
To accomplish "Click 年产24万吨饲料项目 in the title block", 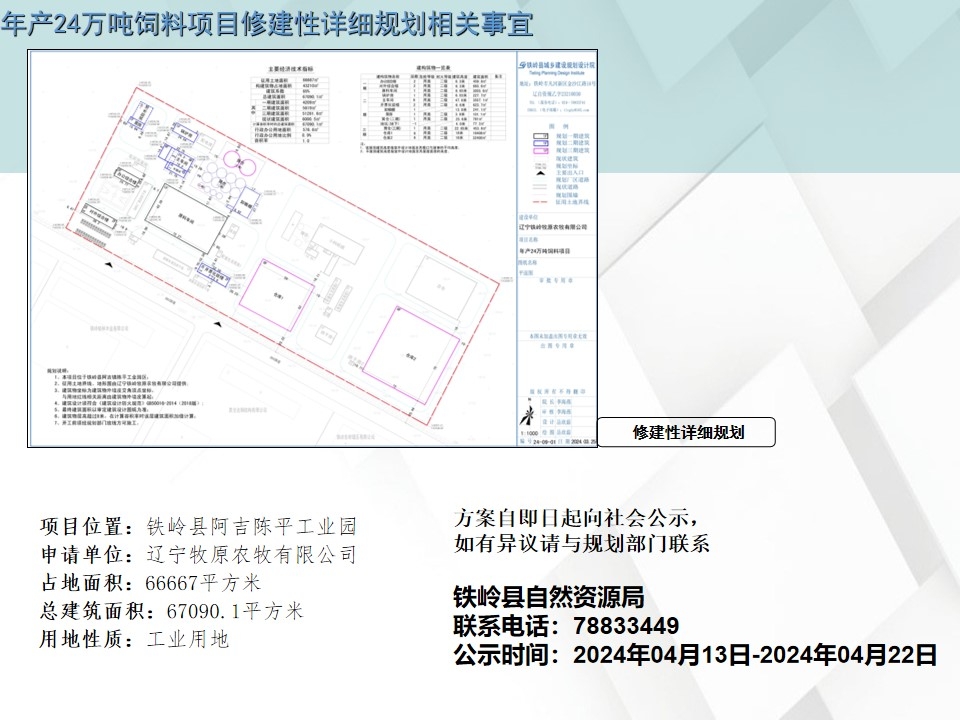I will pos(544,251).
